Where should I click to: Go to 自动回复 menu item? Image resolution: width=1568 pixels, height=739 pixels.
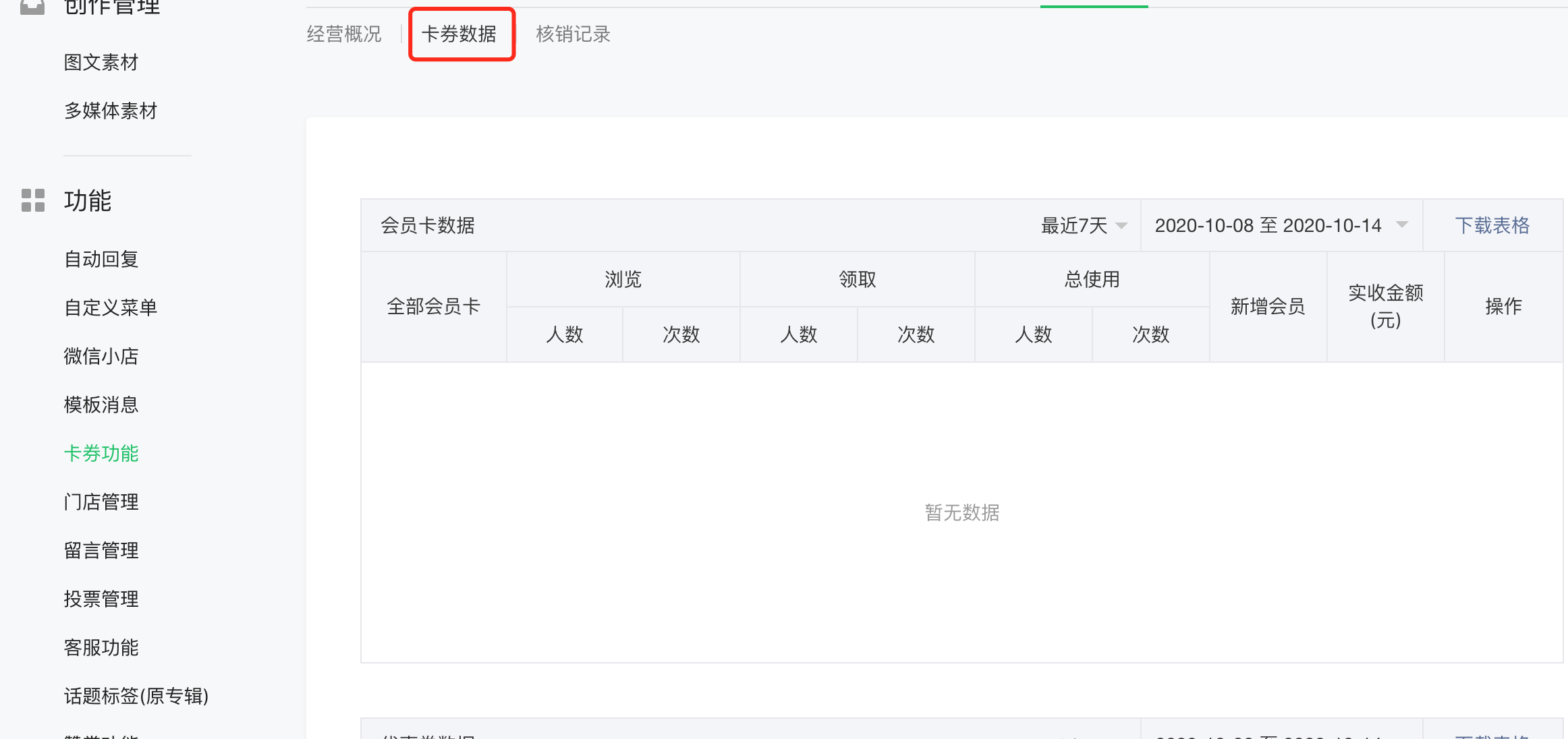point(101,259)
